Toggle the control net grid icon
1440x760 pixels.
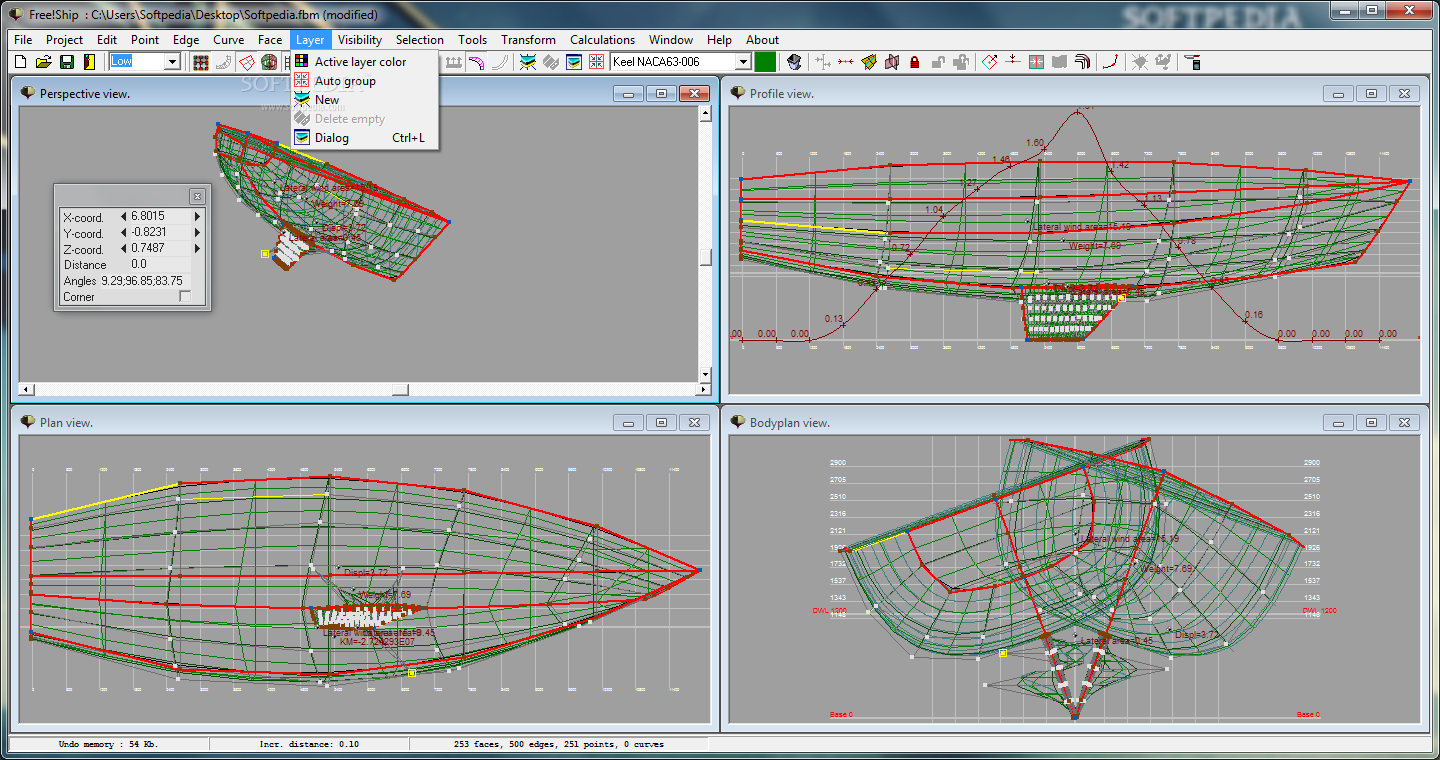201,62
